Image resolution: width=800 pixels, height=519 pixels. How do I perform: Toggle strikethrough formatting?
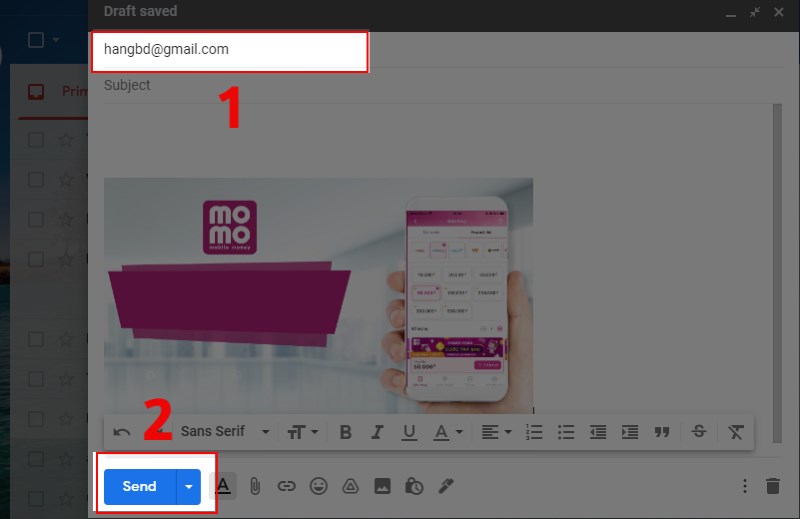(x=698, y=431)
